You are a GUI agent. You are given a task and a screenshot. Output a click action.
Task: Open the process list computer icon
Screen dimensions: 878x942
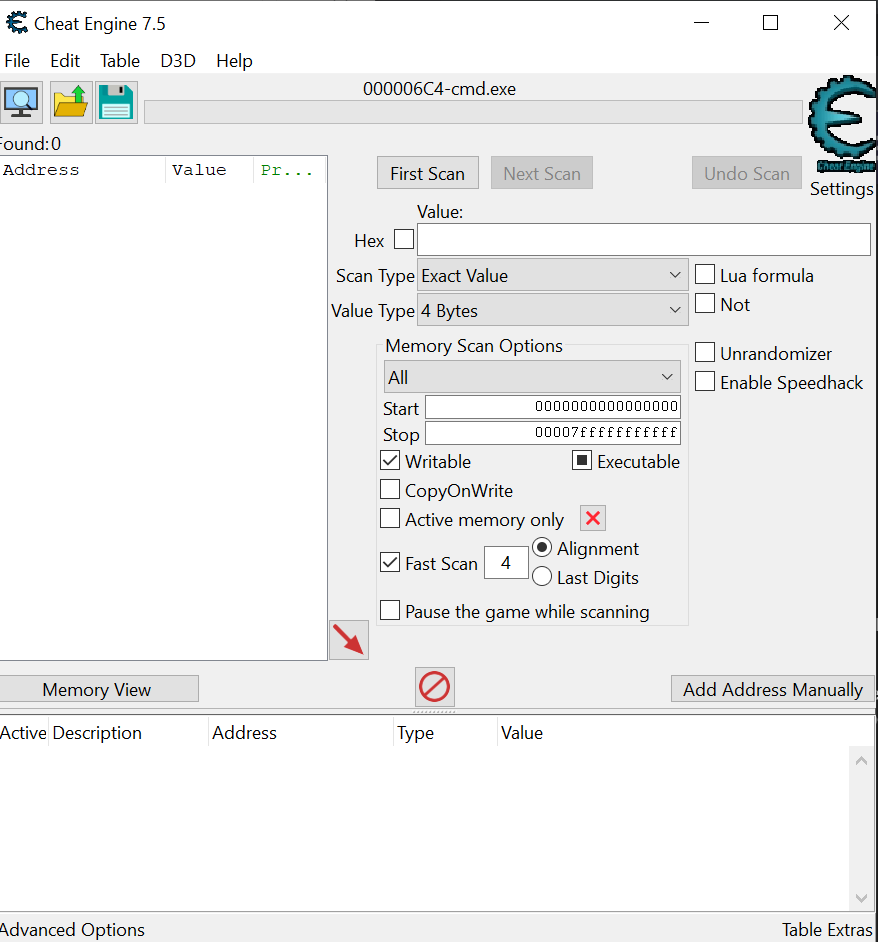click(21, 102)
